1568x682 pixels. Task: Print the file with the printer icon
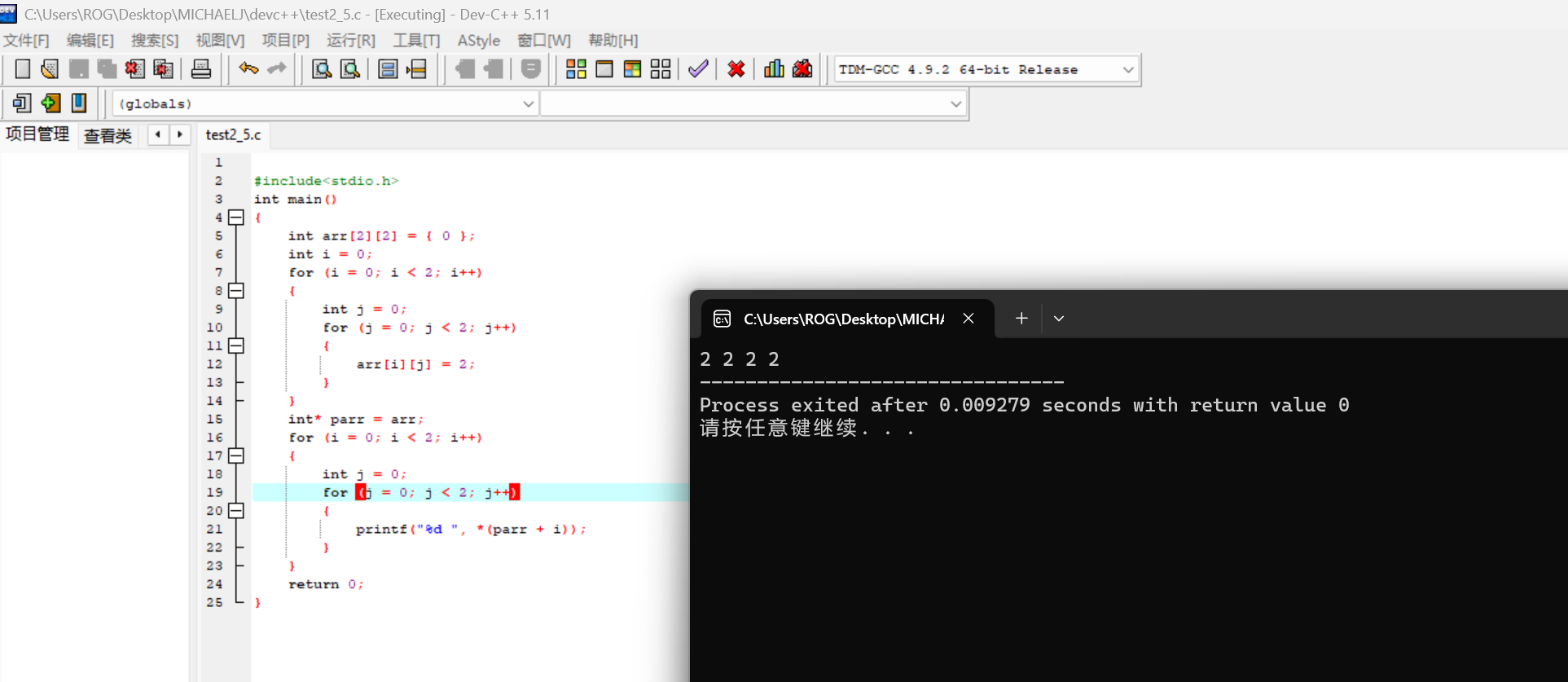201,69
